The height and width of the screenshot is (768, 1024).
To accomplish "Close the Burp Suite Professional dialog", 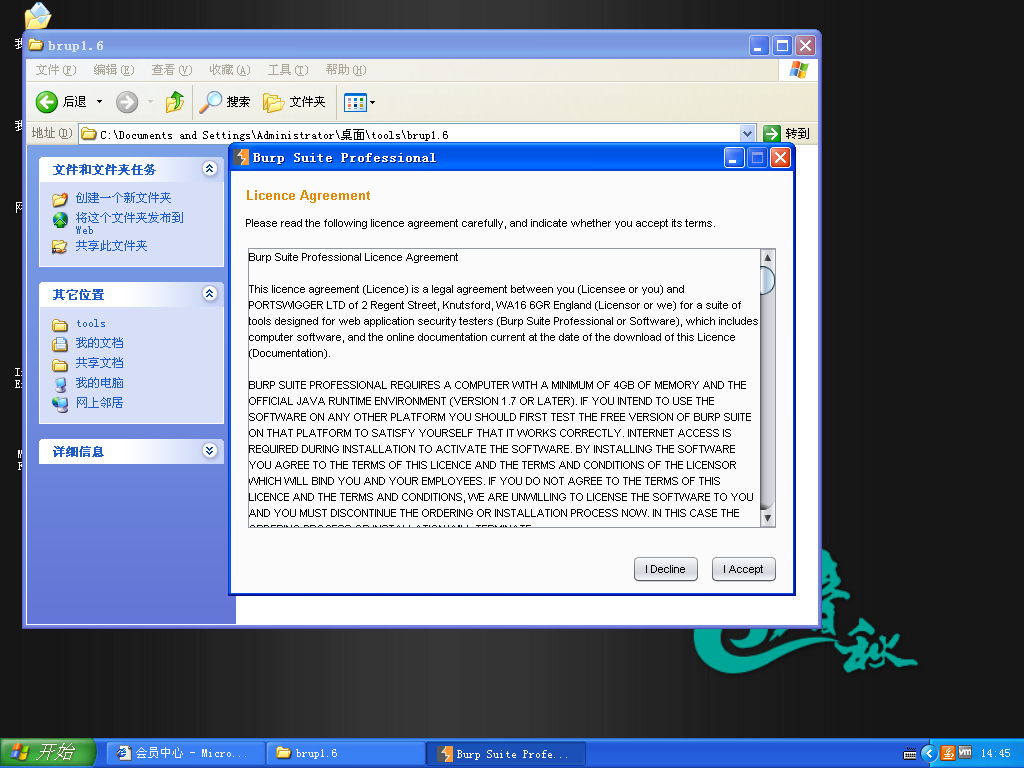I will (780, 157).
